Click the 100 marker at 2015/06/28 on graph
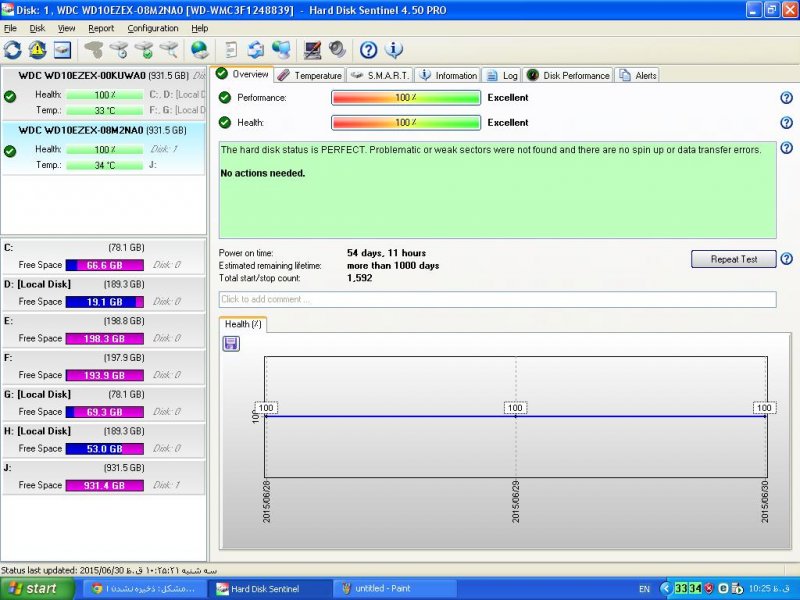The width and height of the screenshot is (800, 600). tap(266, 408)
